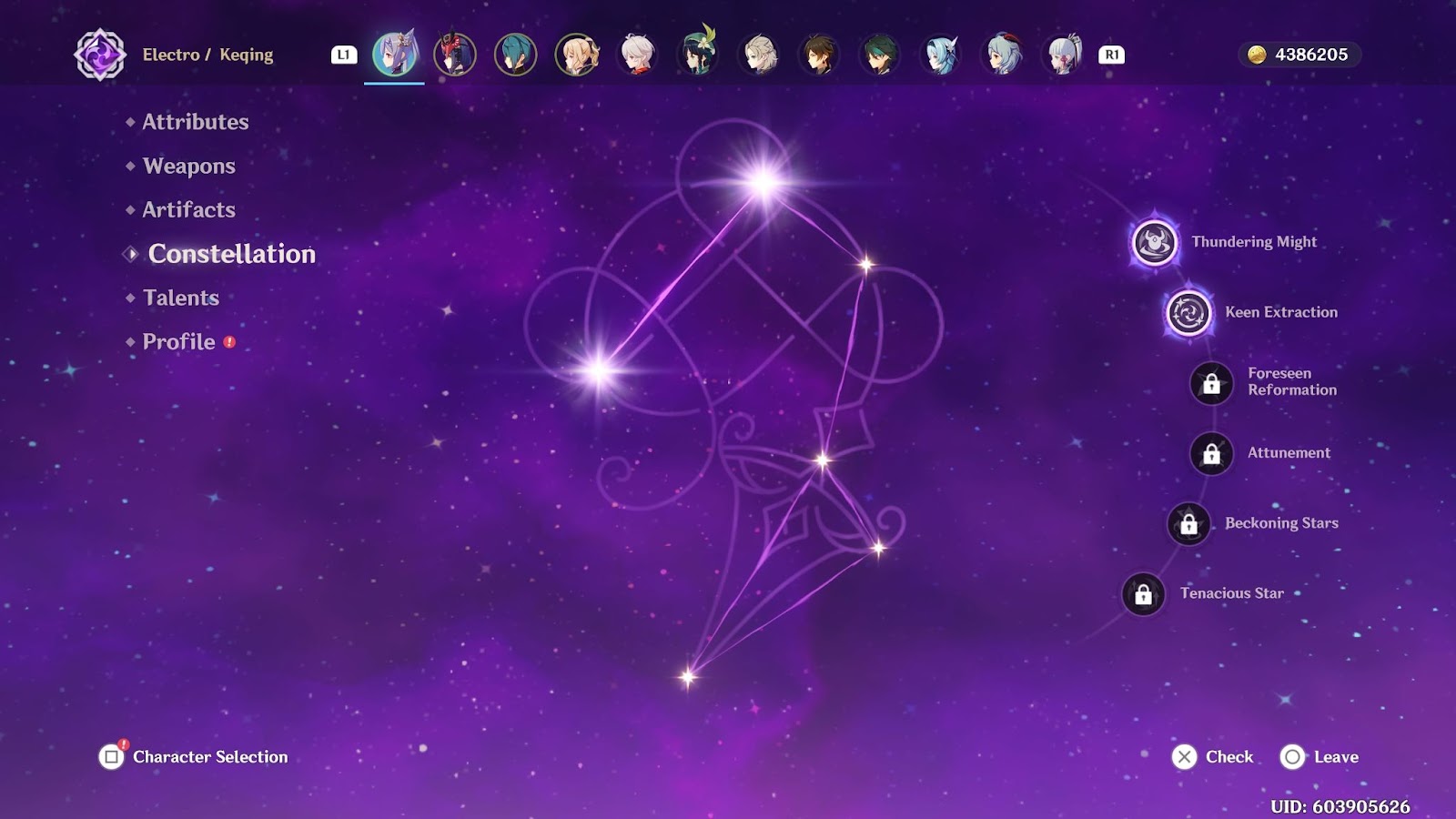Viewport: 1456px width, 819px height.
Task: Select the locked Attunement constellation icon
Action: (x=1211, y=453)
